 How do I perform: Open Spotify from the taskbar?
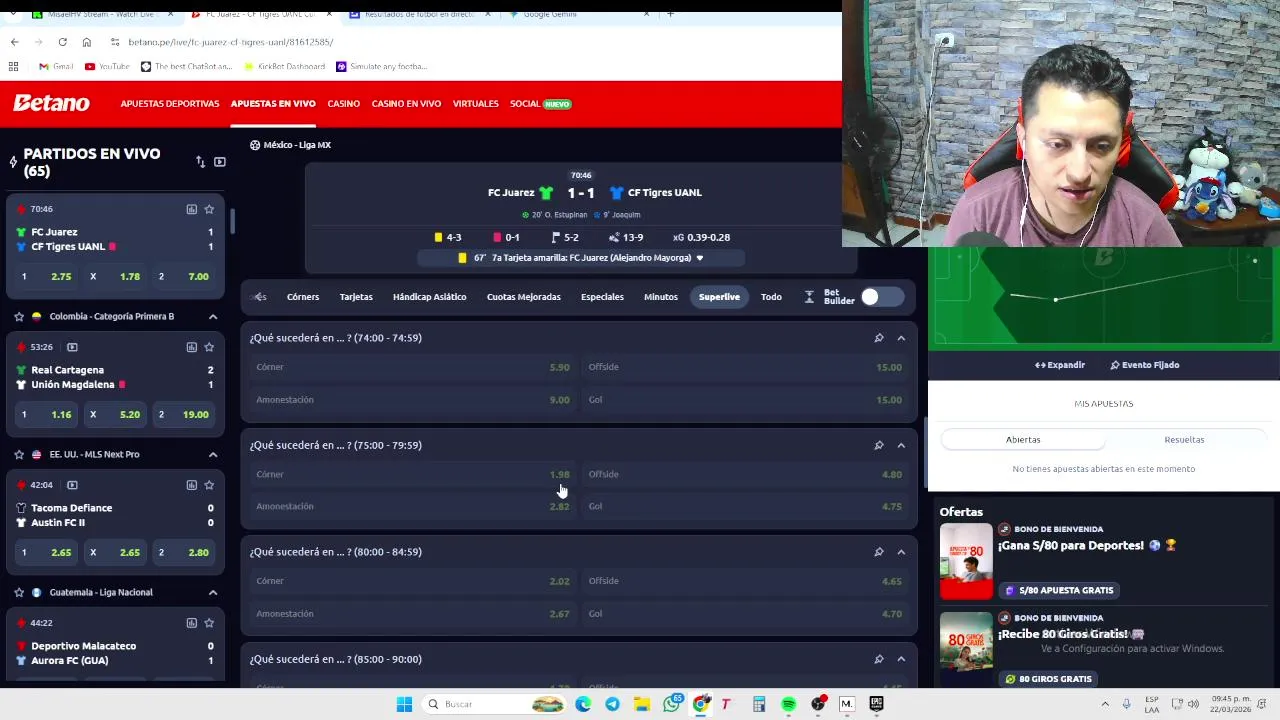(x=788, y=704)
